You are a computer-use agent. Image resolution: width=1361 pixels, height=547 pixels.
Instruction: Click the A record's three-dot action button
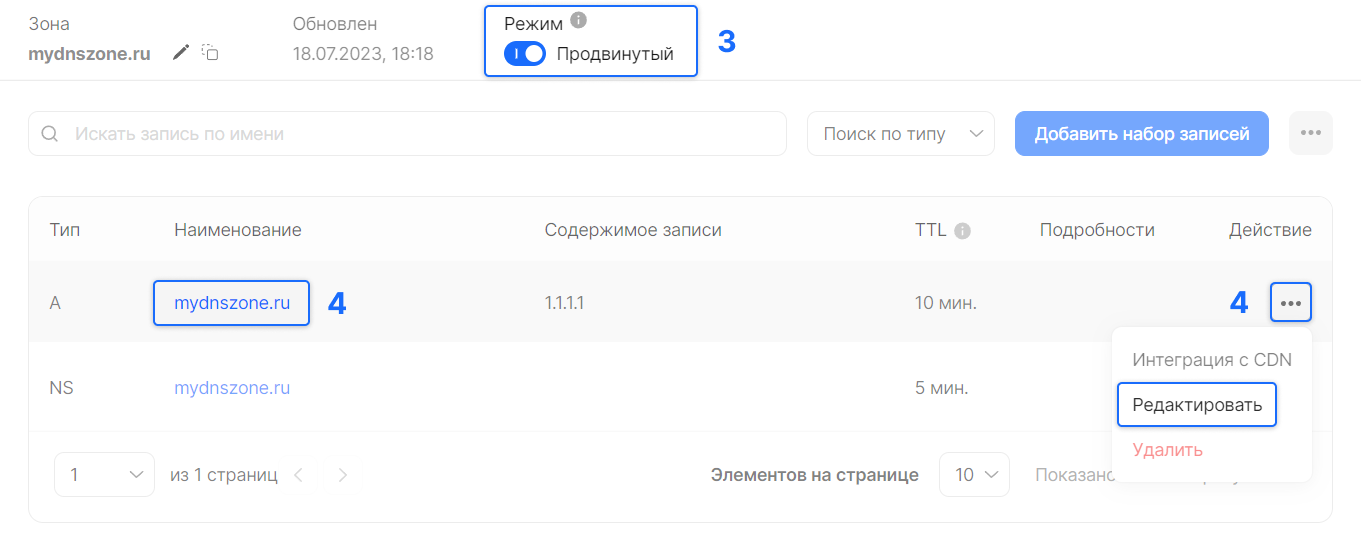[1290, 302]
